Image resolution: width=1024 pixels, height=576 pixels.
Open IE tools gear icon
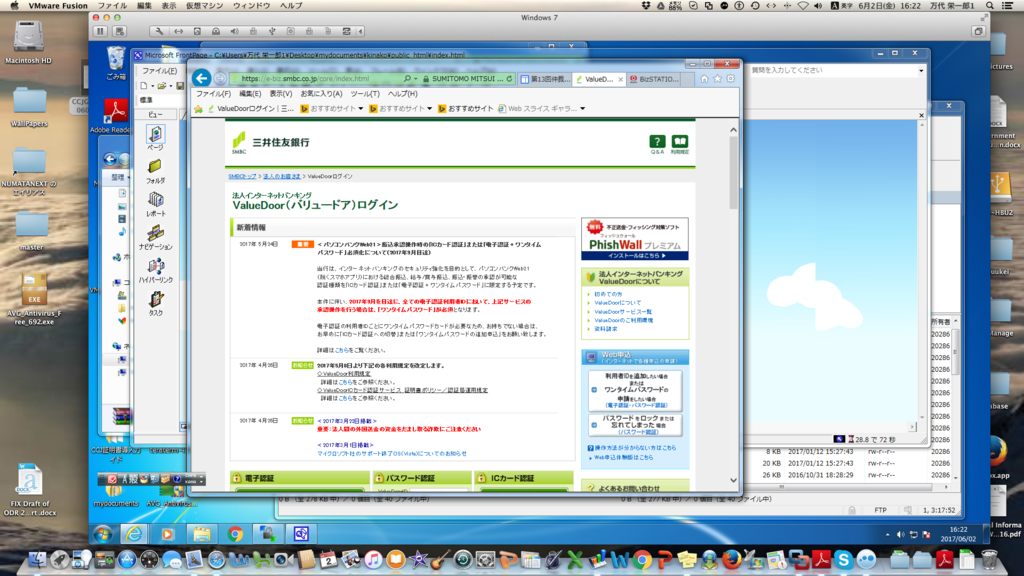click(x=730, y=79)
